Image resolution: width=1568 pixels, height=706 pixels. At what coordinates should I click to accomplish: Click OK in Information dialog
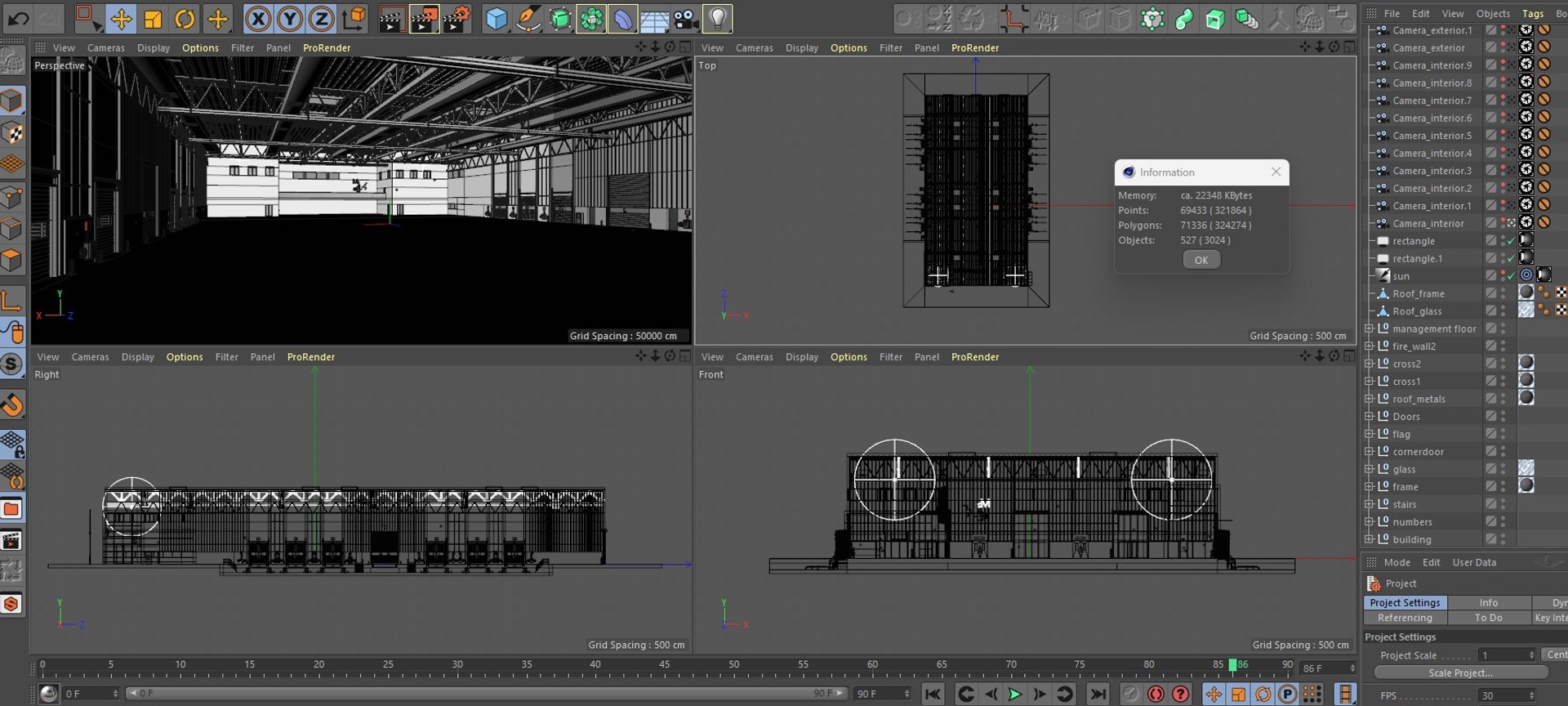click(1201, 260)
